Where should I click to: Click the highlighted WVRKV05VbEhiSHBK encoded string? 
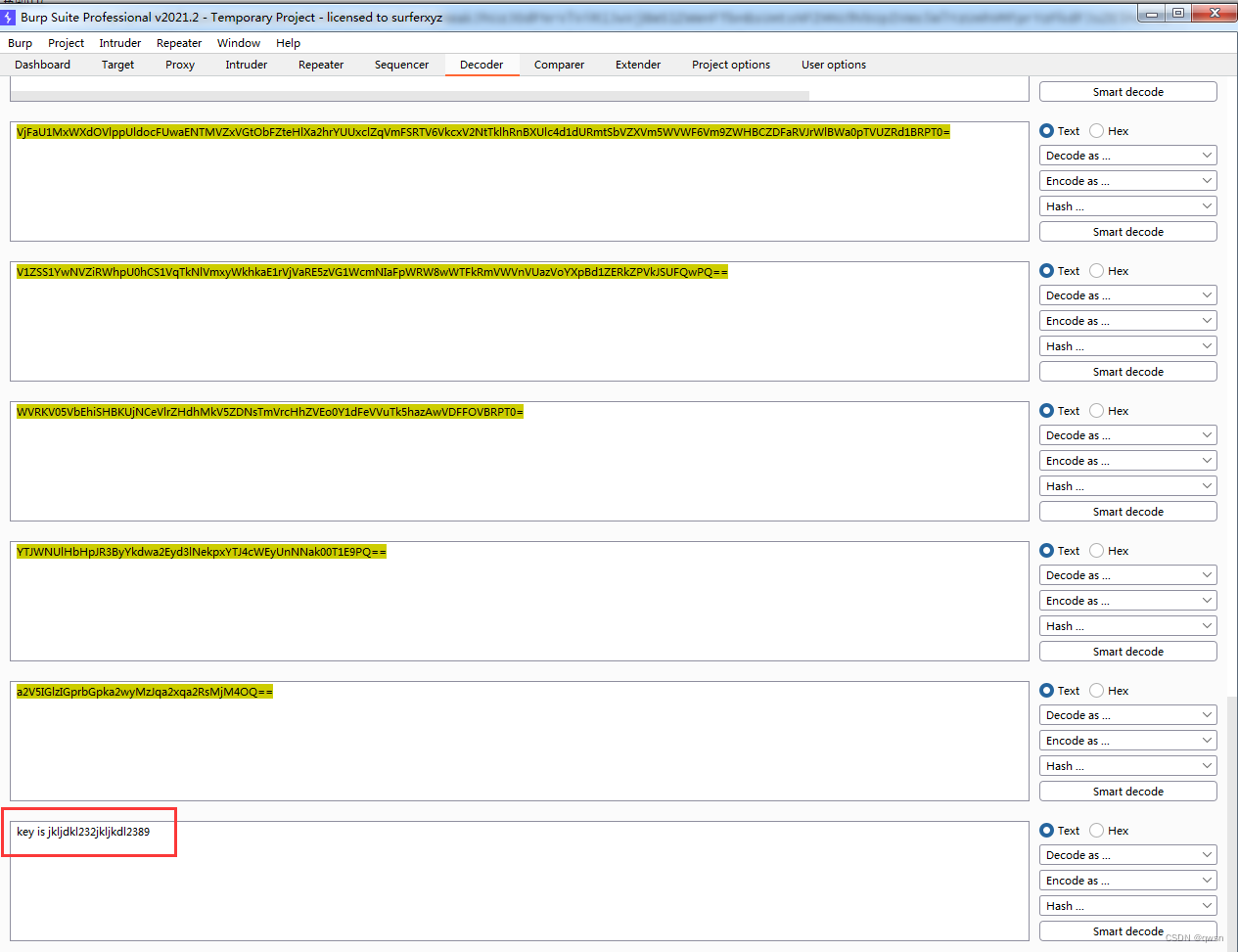point(270,412)
